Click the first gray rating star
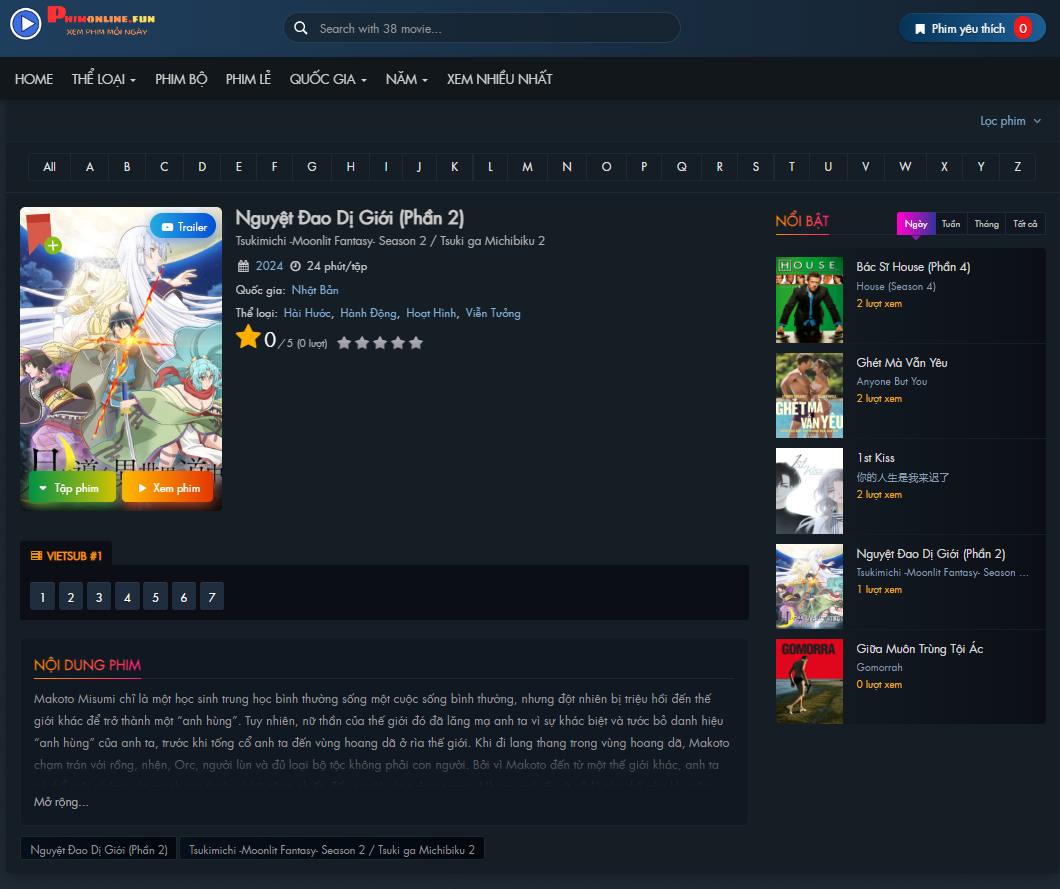Screen dimensions: 1060x889 point(344,343)
